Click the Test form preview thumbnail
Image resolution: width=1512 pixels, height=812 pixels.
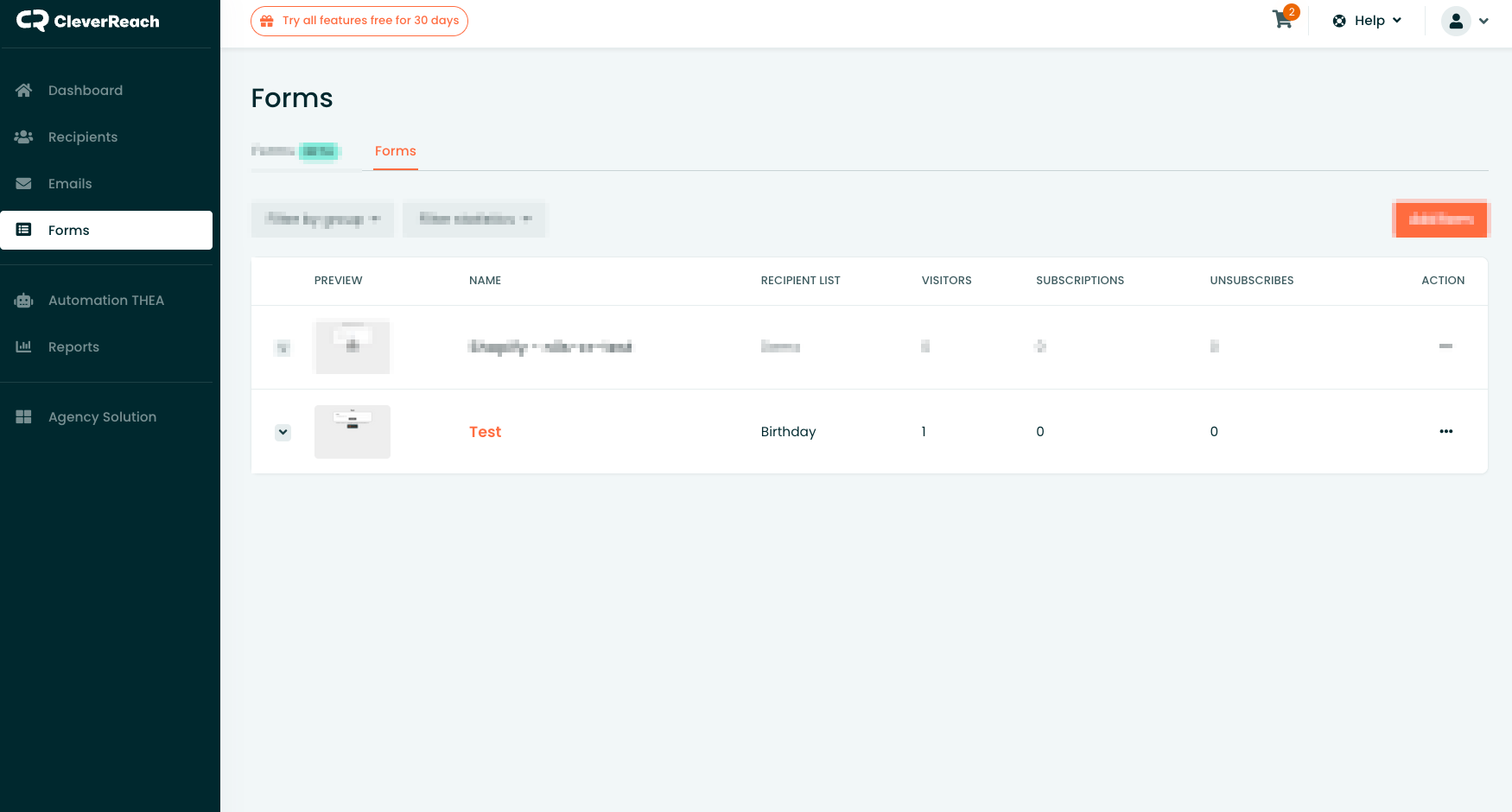tap(353, 432)
